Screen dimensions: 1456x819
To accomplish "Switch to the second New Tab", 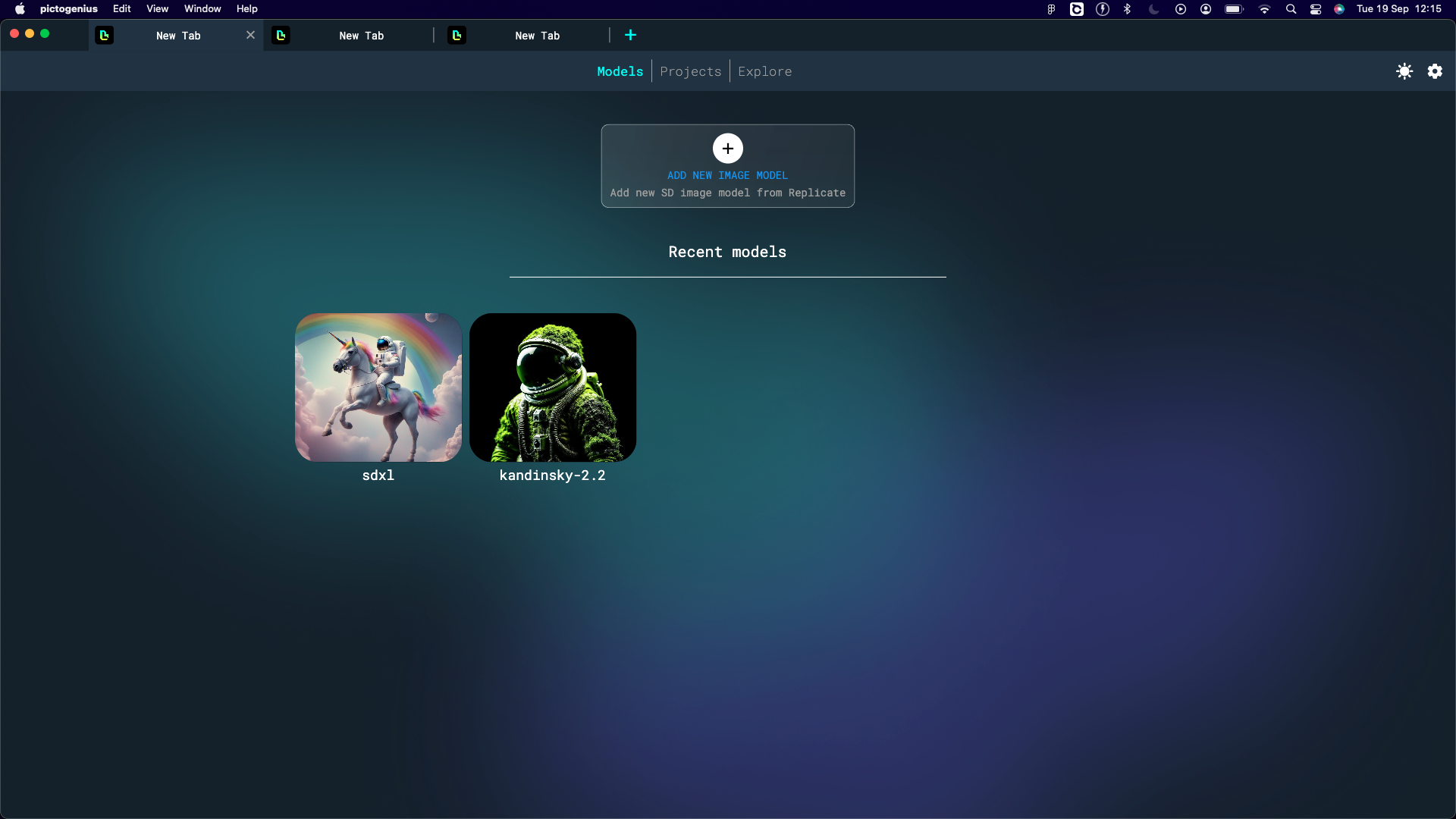I will tap(362, 36).
